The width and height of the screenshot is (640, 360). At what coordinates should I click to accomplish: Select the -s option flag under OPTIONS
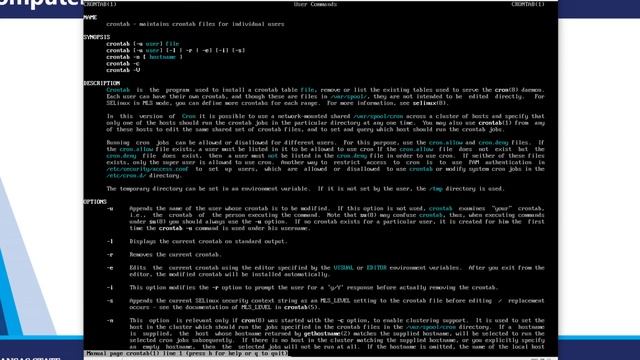click(x=110, y=301)
